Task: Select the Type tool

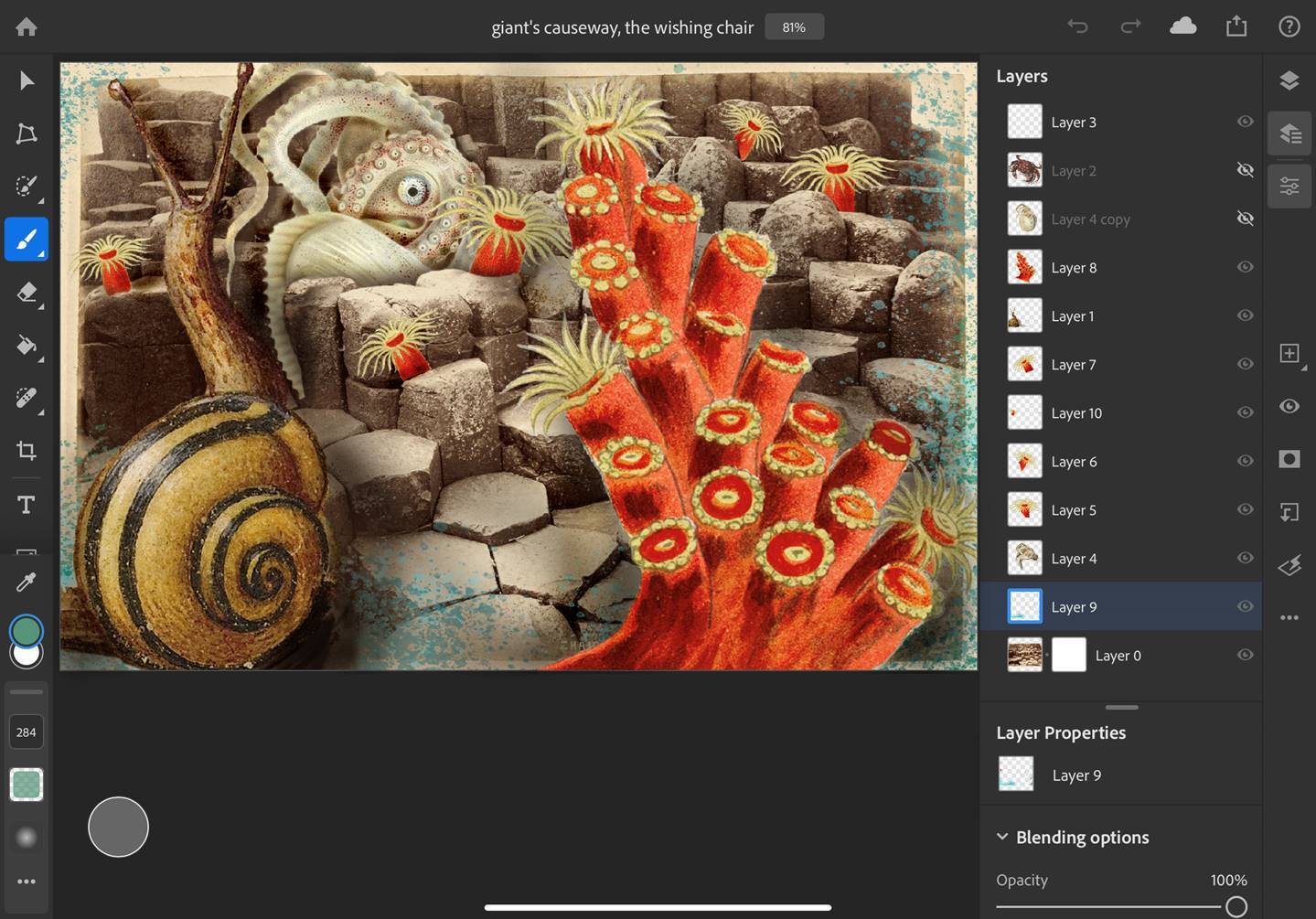Action: coord(26,504)
